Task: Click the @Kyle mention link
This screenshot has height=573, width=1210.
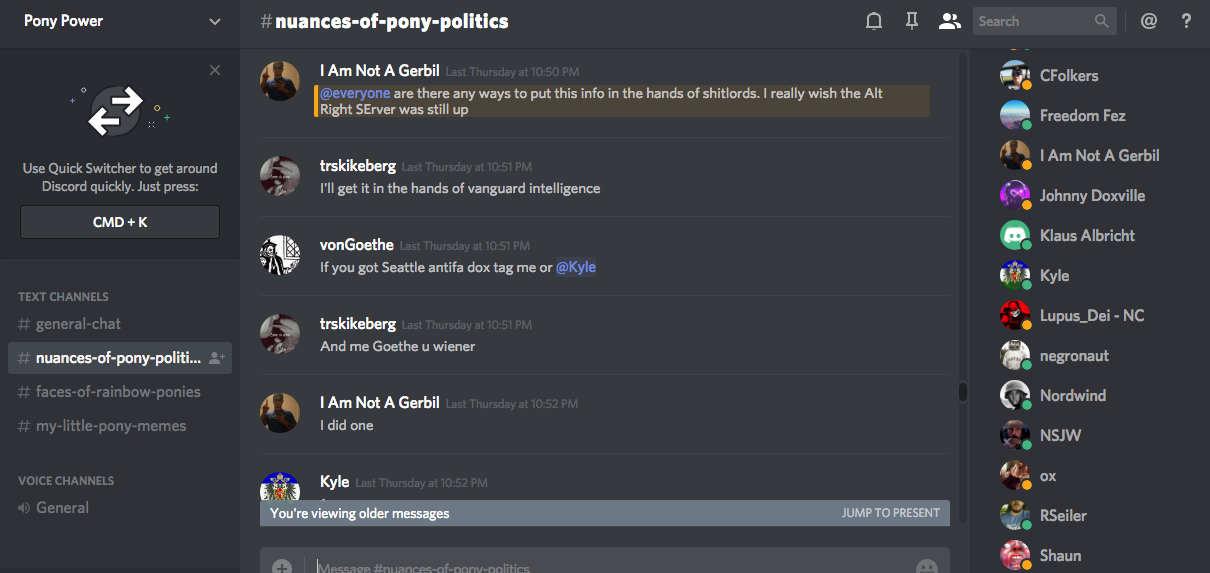Action: (x=576, y=267)
